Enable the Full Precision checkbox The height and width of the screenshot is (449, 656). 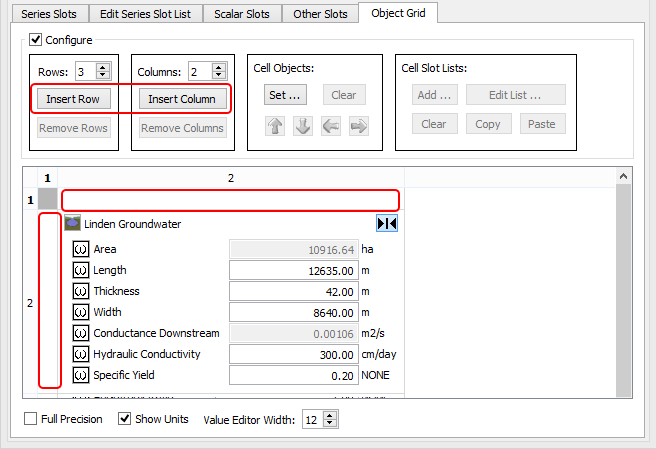tap(30, 419)
